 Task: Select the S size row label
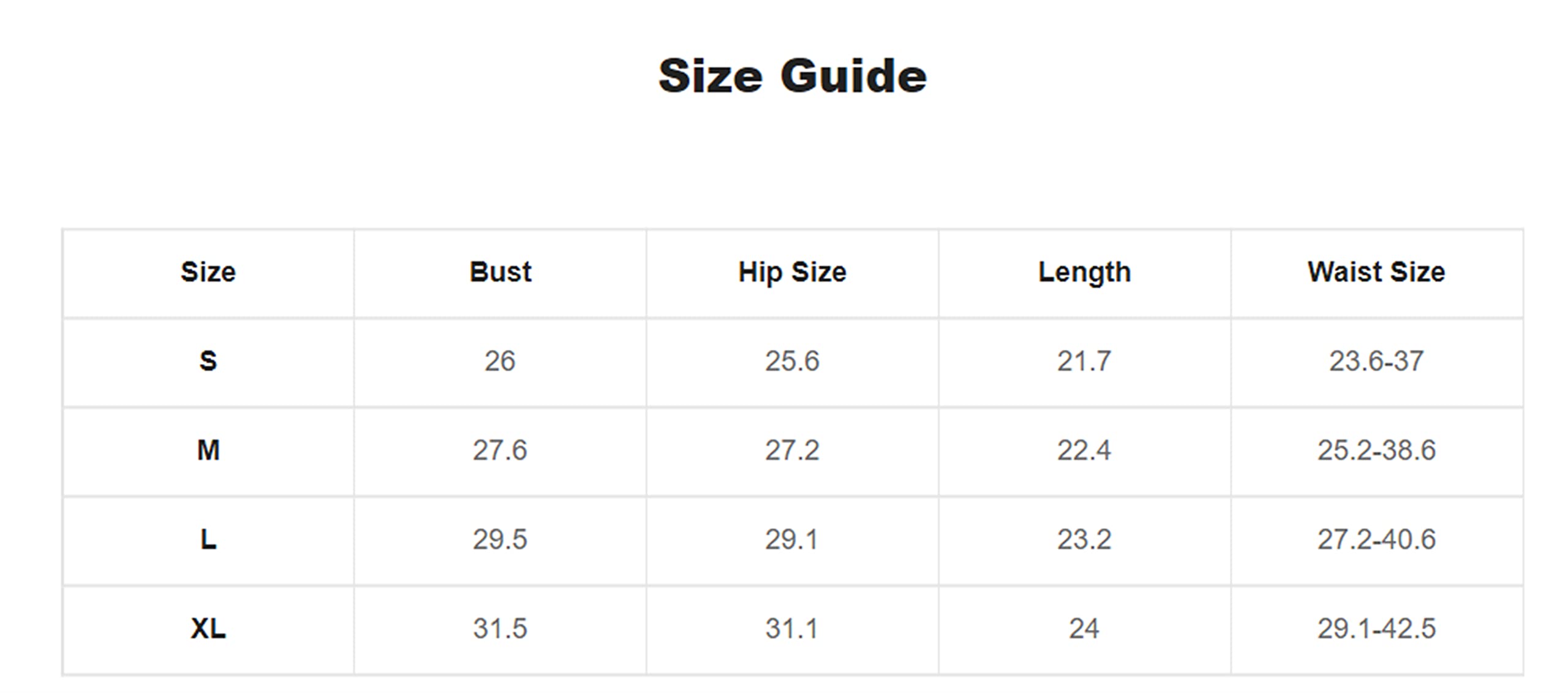click(208, 361)
